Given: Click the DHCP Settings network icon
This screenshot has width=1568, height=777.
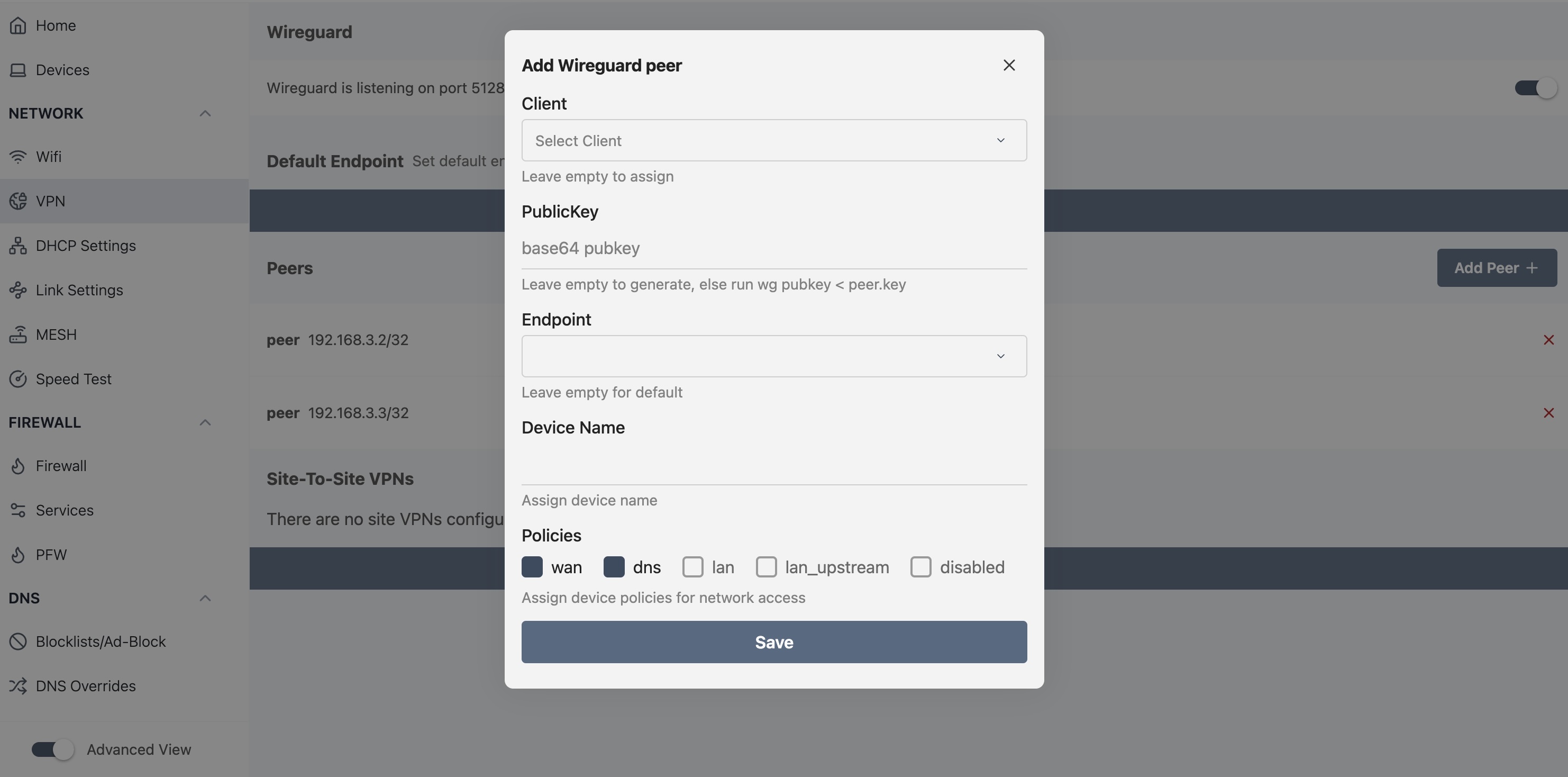Looking at the screenshot, I should (x=19, y=246).
